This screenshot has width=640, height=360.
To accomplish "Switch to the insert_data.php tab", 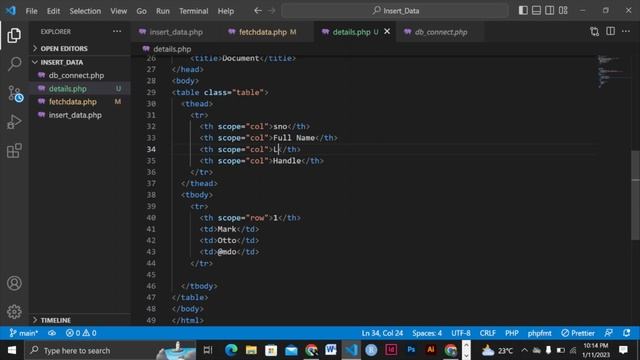I will coord(176,32).
